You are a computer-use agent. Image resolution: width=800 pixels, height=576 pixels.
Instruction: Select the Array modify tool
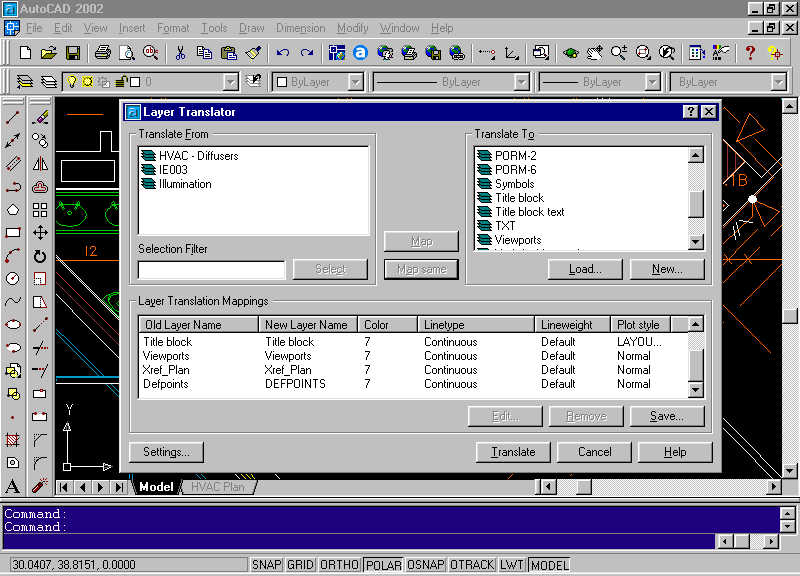tap(40, 209)
